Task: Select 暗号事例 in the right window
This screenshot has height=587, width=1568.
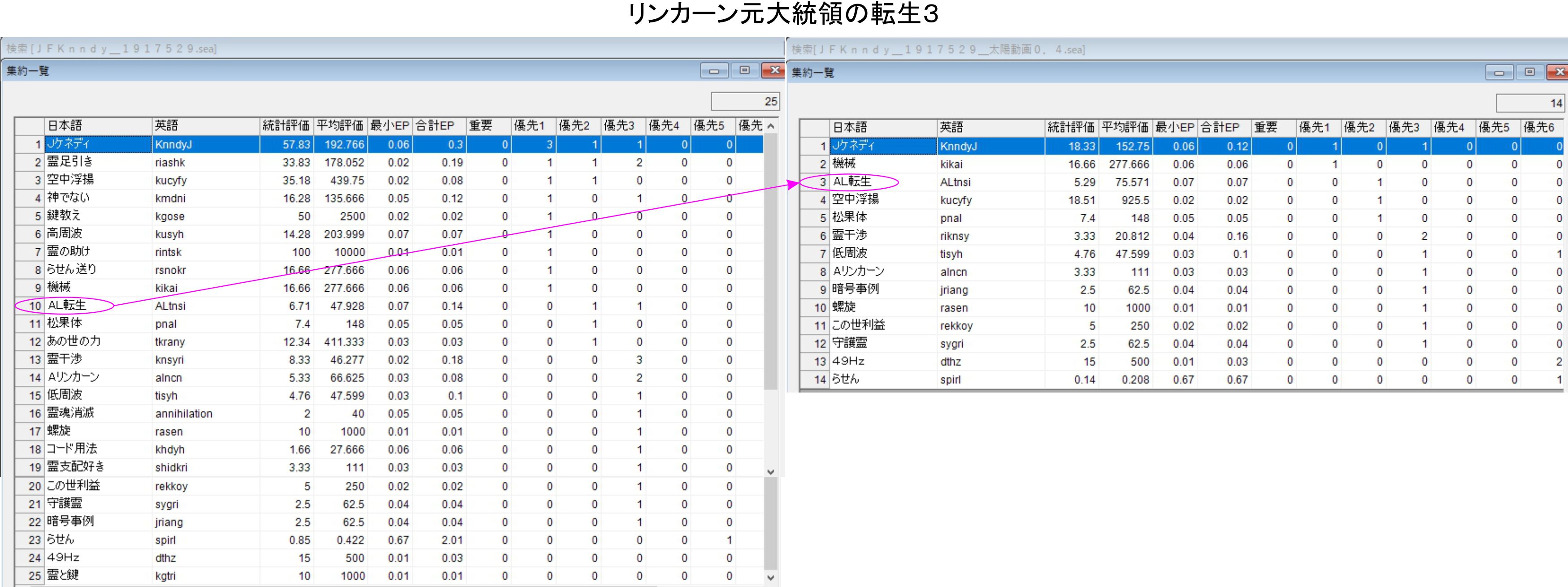Action: click(1182, 289)
